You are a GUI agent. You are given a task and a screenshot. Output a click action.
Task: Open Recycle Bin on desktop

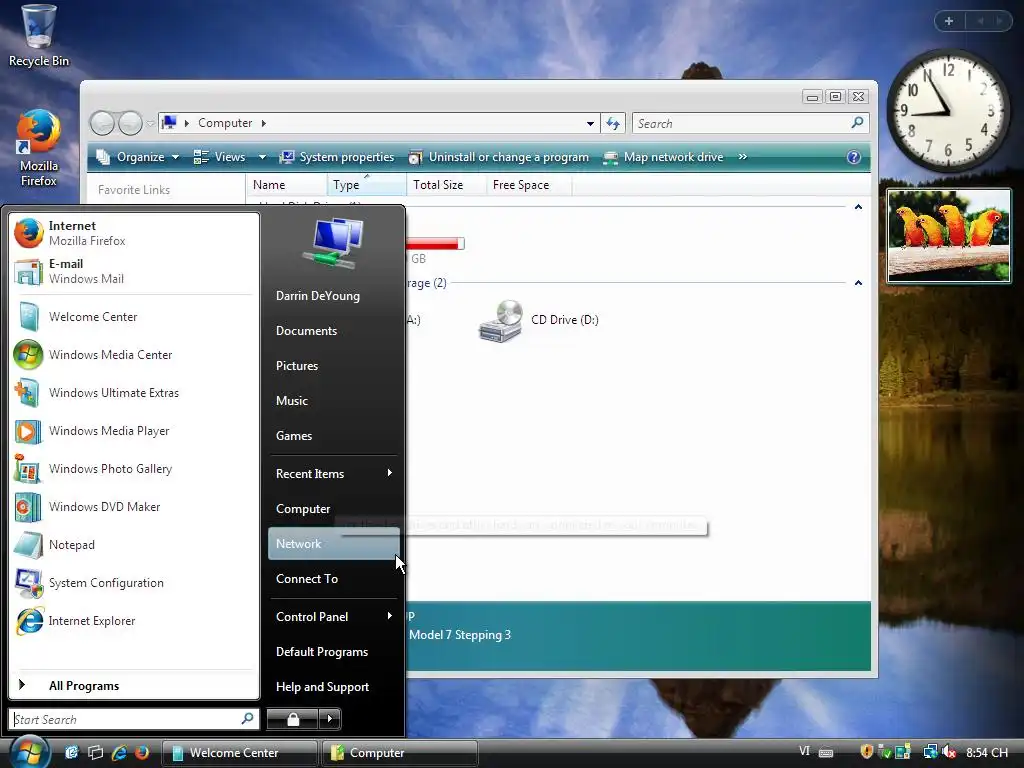pyautogui.click(x=39, y=36)
